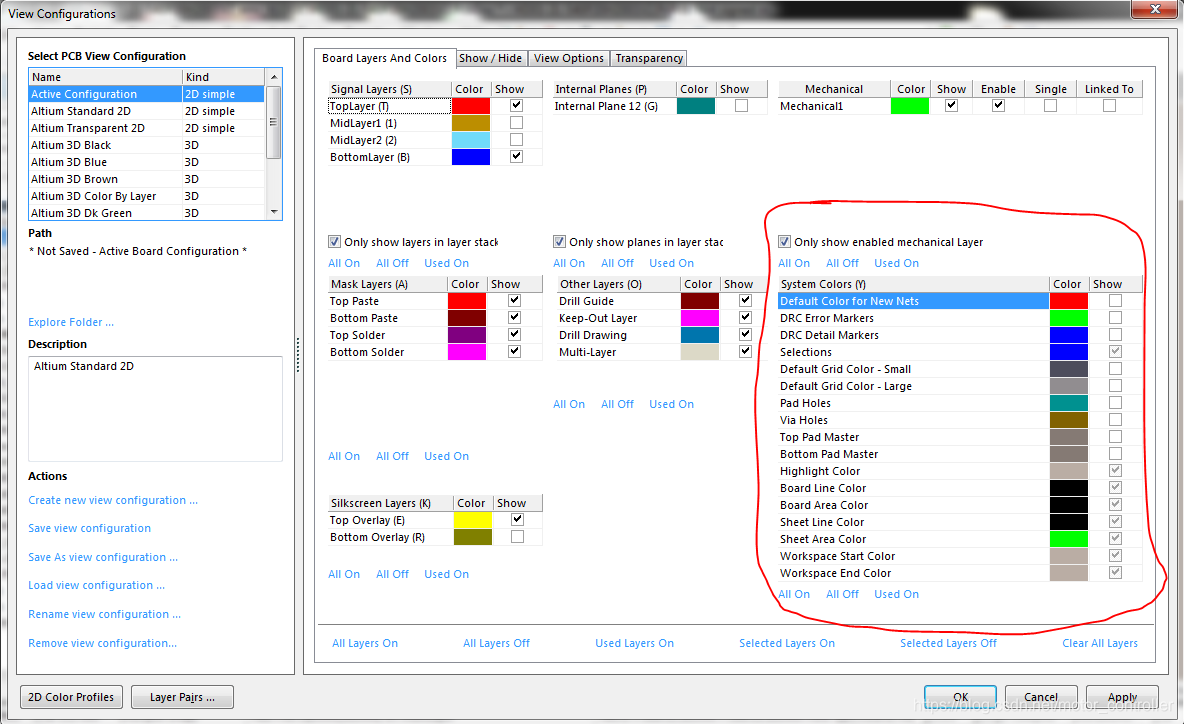This screenshot has width=1184, height=724.
Task: Open 2D Color Profiles
Action: [x=71, y=697]
